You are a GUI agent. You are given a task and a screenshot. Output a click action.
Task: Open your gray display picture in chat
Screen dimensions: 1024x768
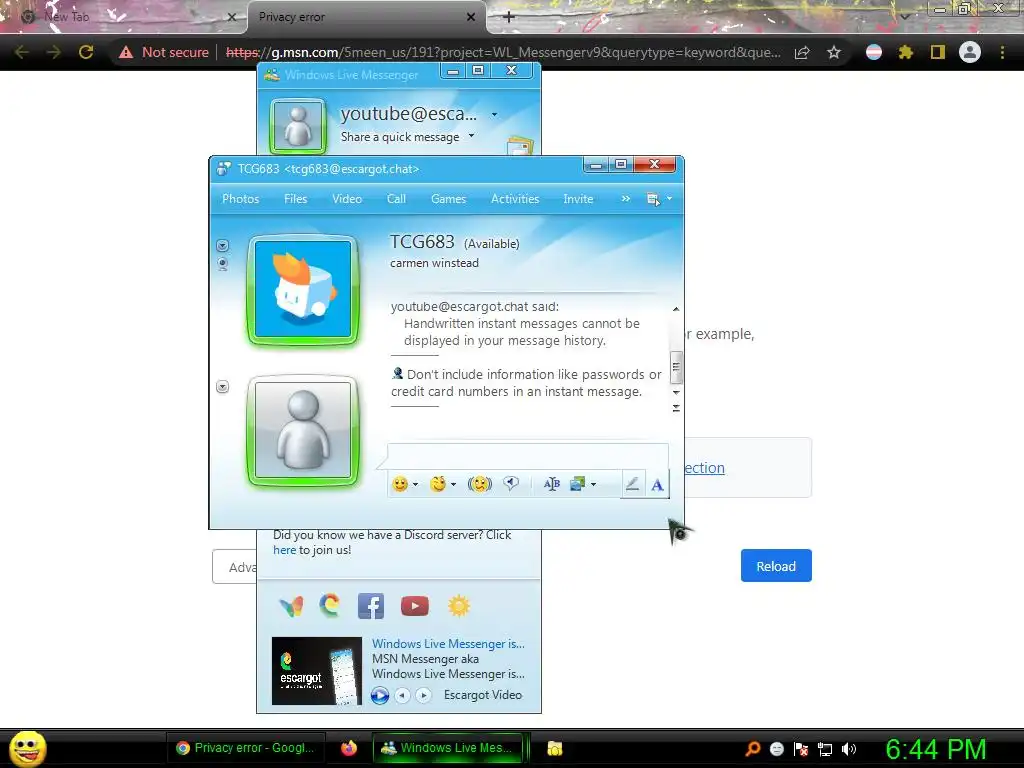(x=302, y=431)
